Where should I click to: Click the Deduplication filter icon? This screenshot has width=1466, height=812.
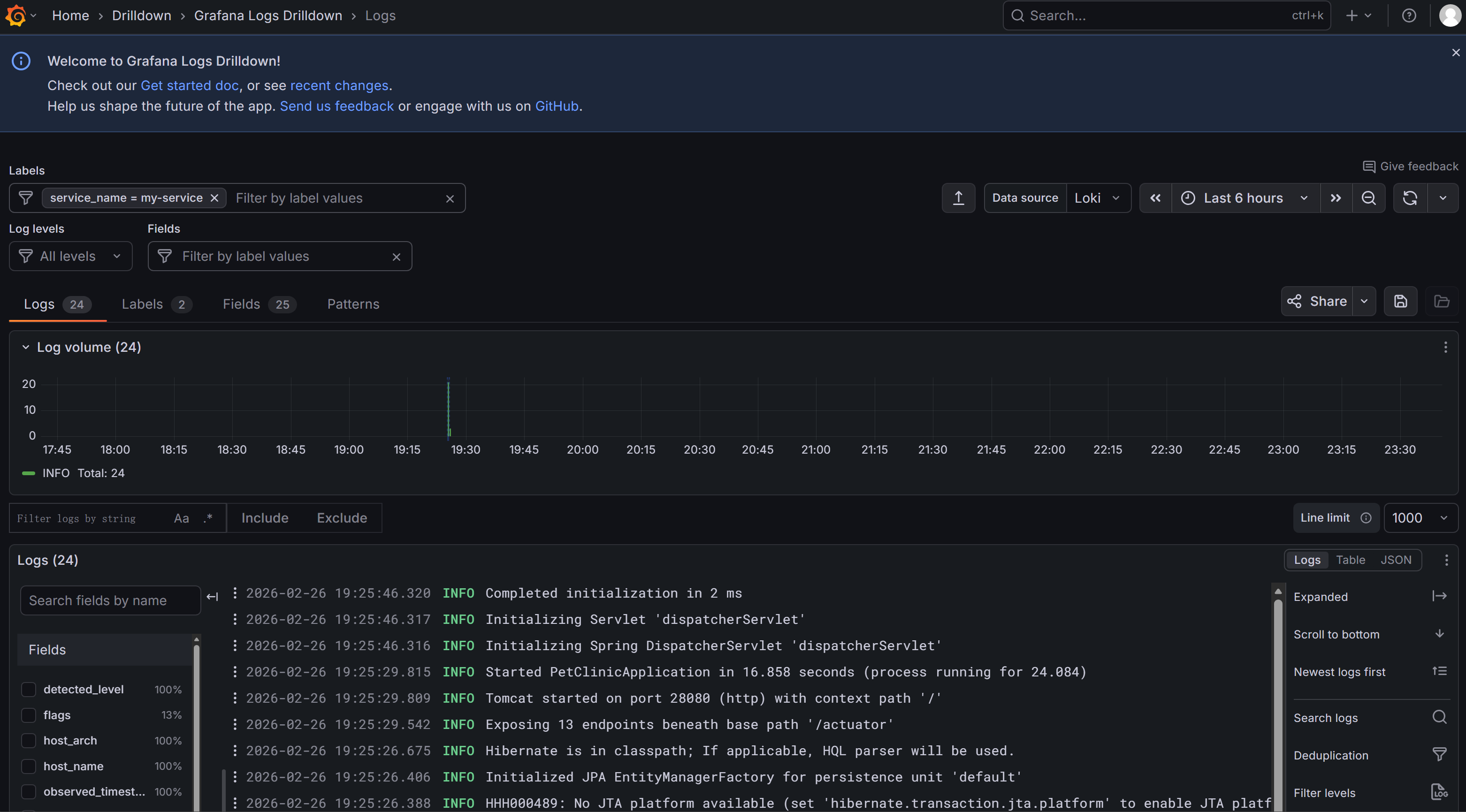click(x=1439, y=754)
